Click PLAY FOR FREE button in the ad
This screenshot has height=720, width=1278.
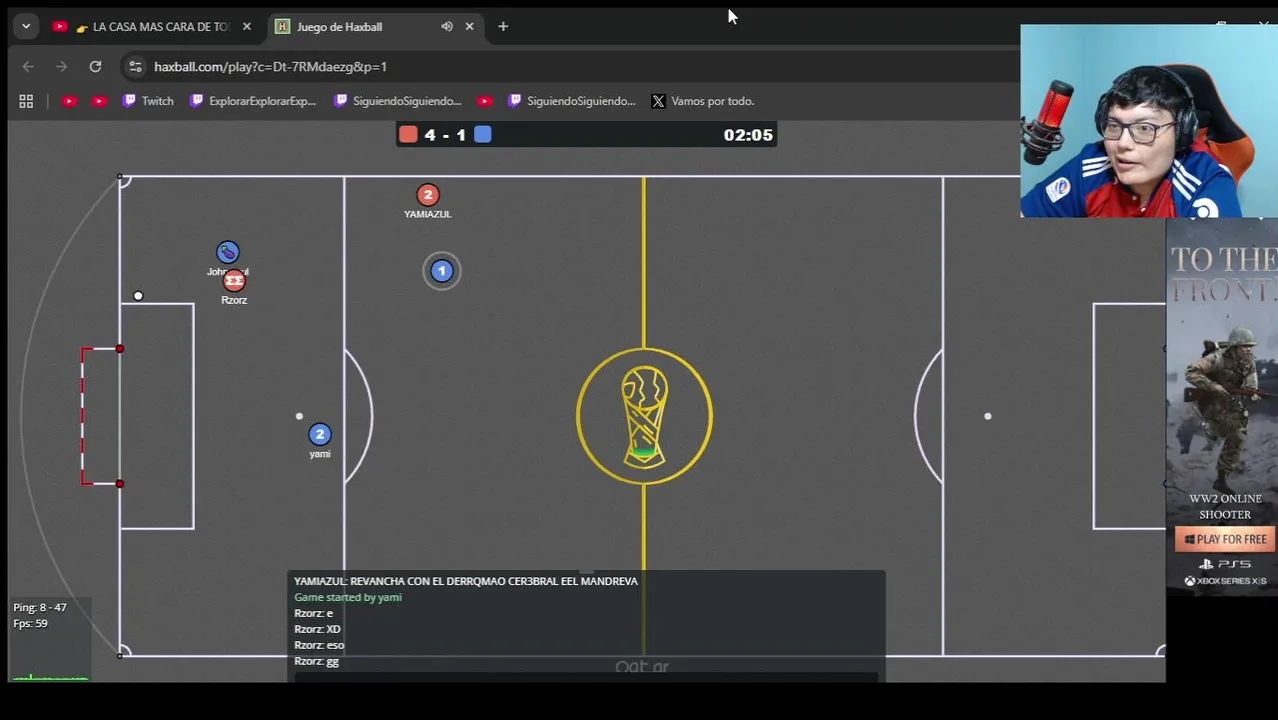(1225, 539)
